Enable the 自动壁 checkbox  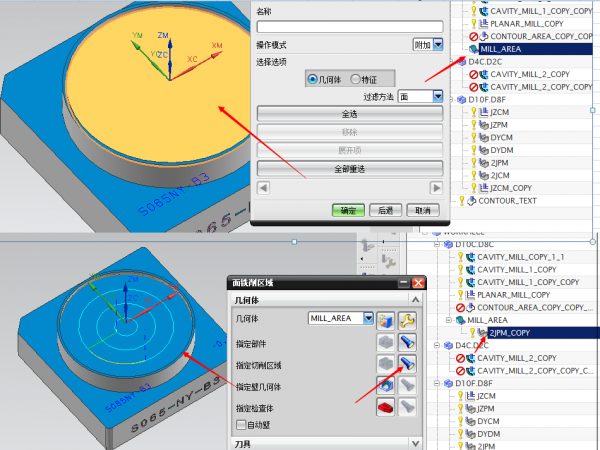click(241, 425)
